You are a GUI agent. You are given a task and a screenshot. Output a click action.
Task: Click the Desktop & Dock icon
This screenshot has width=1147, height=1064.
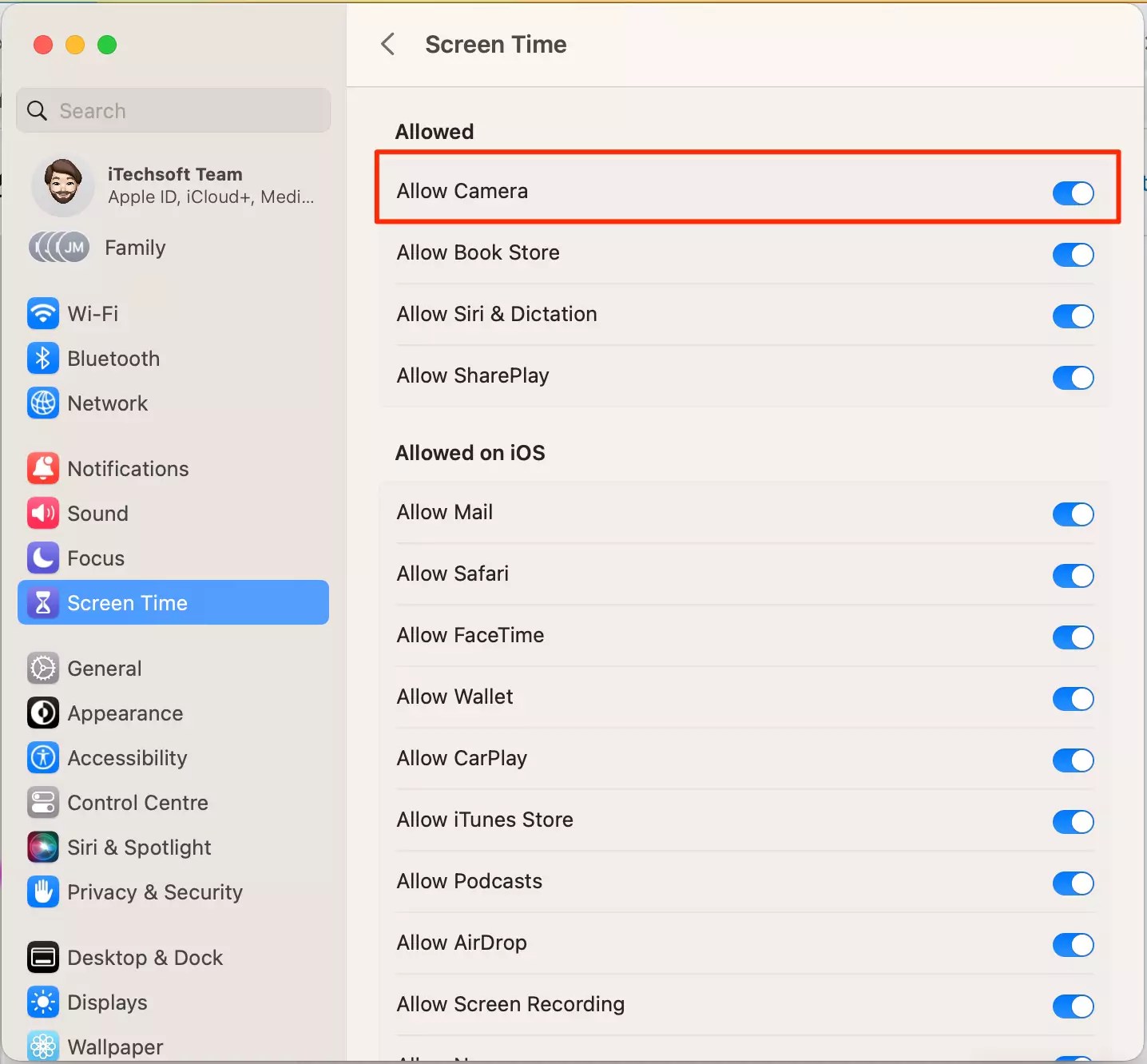43,957
